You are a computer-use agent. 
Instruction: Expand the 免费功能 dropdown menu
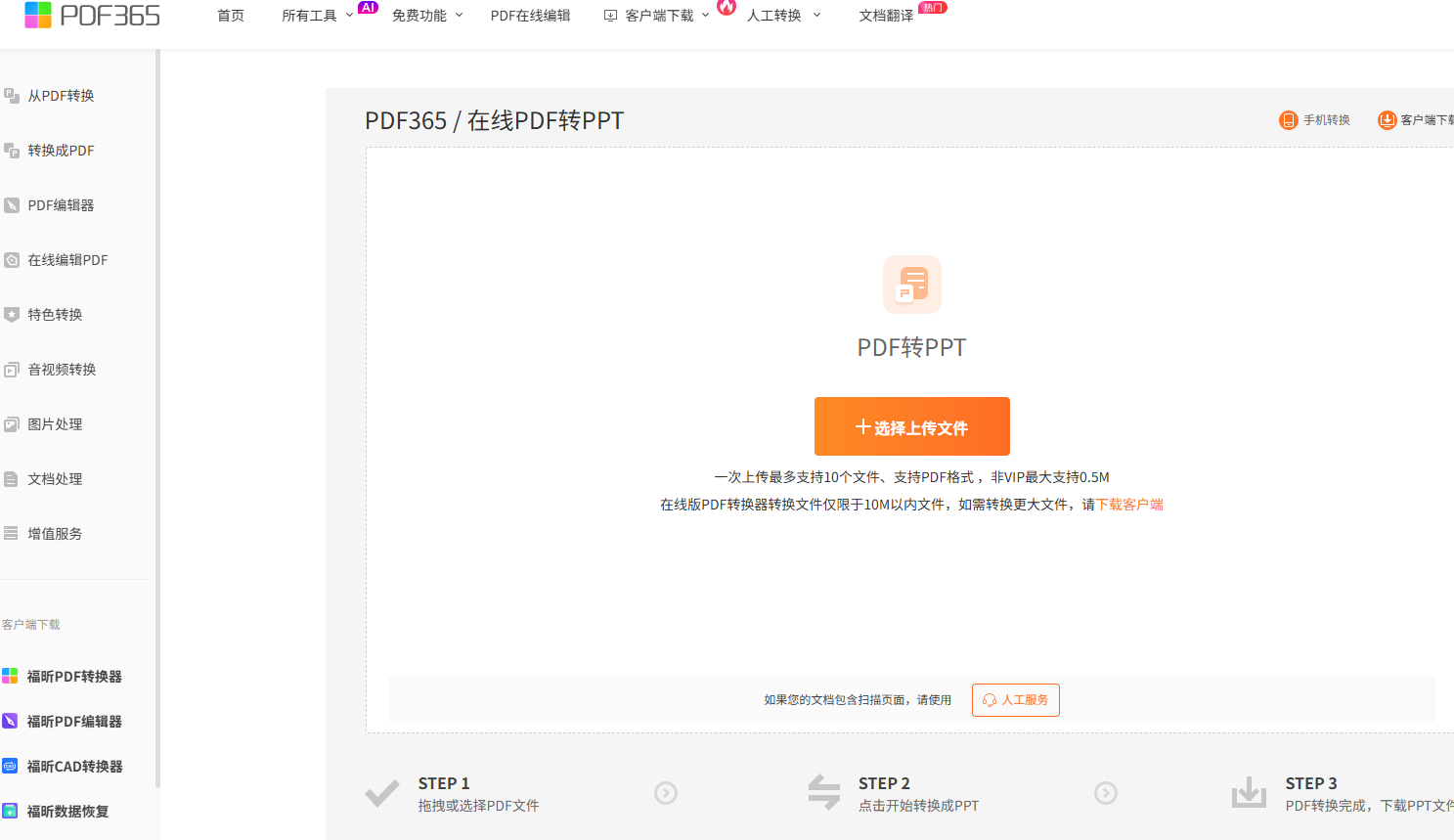point(427,16)
